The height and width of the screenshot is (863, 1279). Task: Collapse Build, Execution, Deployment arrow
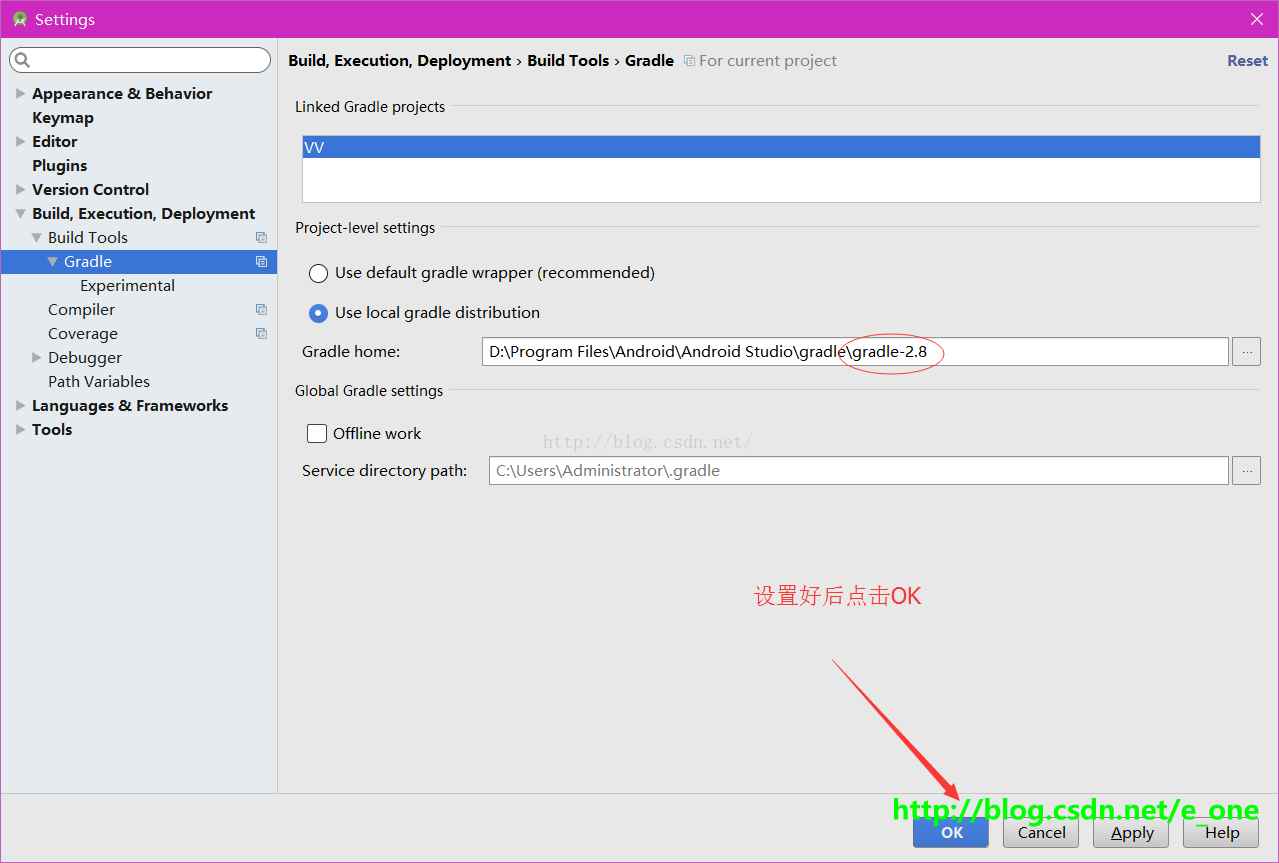(x=21, y=213)
